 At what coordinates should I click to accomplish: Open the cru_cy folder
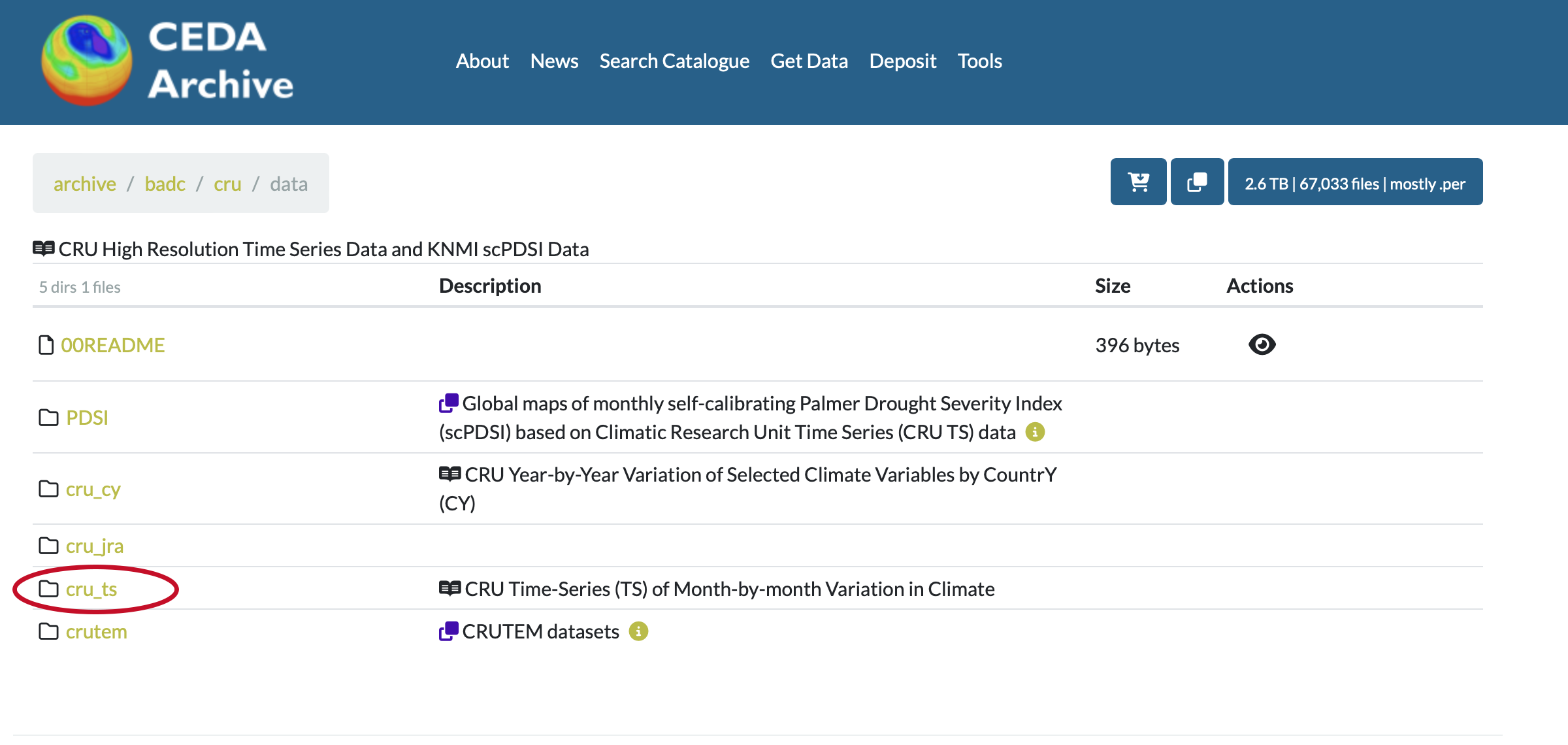(x=93, y=489)
